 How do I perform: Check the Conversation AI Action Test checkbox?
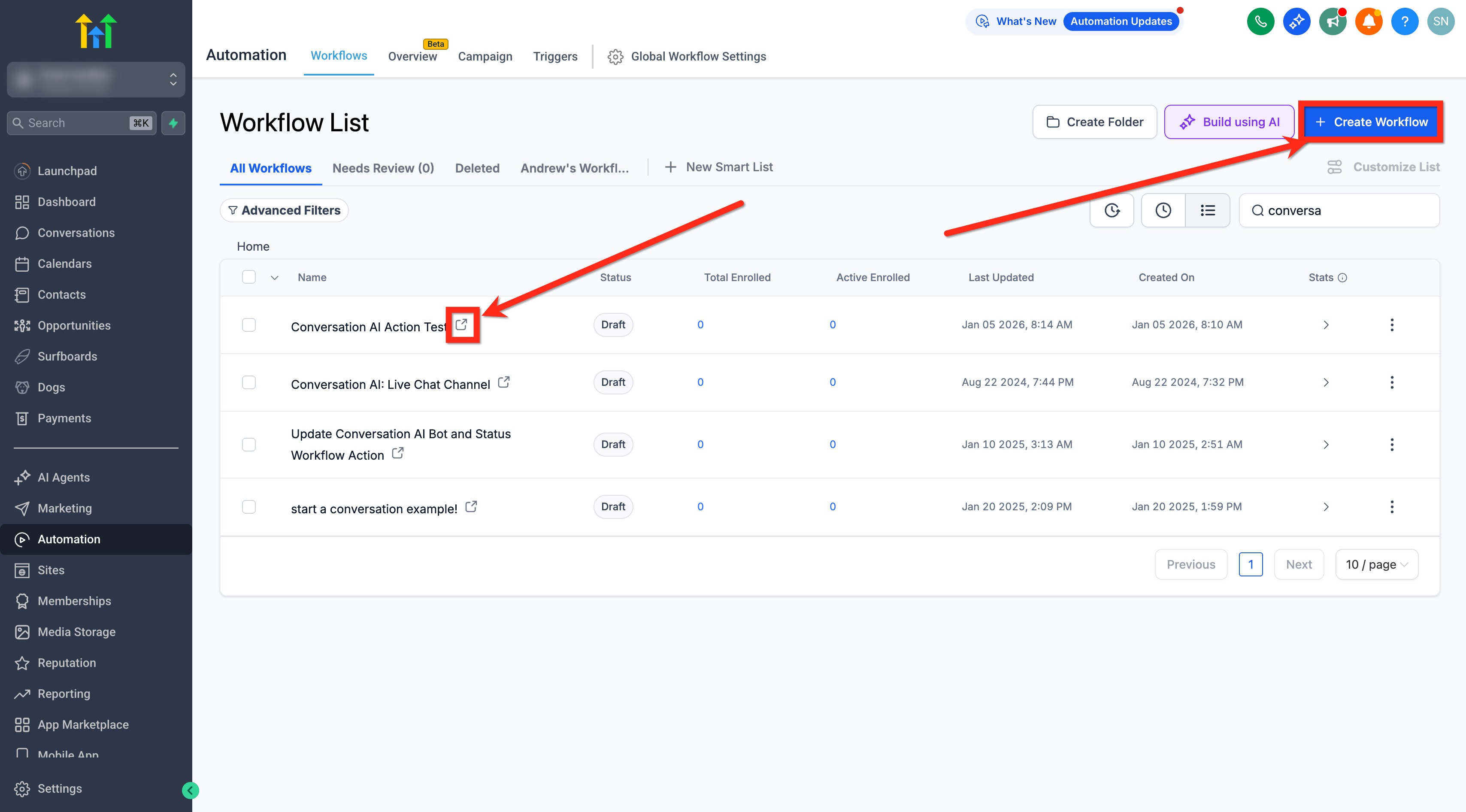point(249,325)
